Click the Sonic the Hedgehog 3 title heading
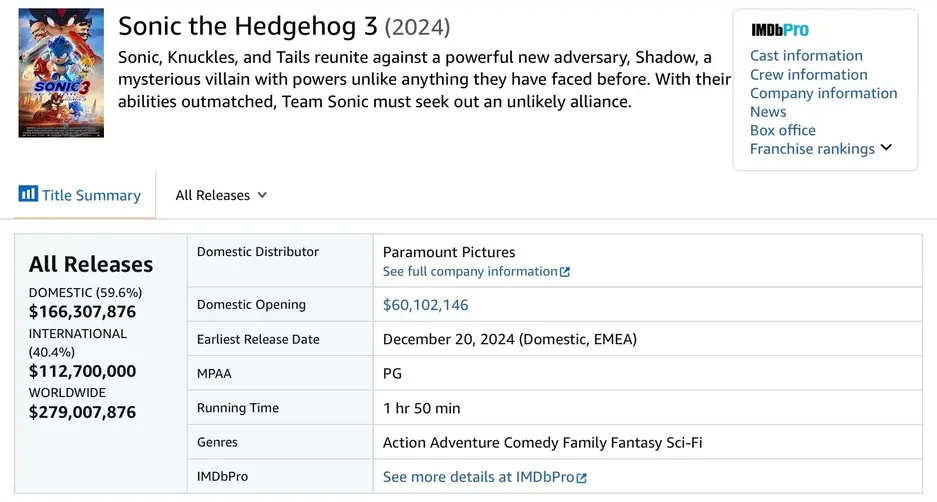The image size is (937, 502). [x=248, y=26]
